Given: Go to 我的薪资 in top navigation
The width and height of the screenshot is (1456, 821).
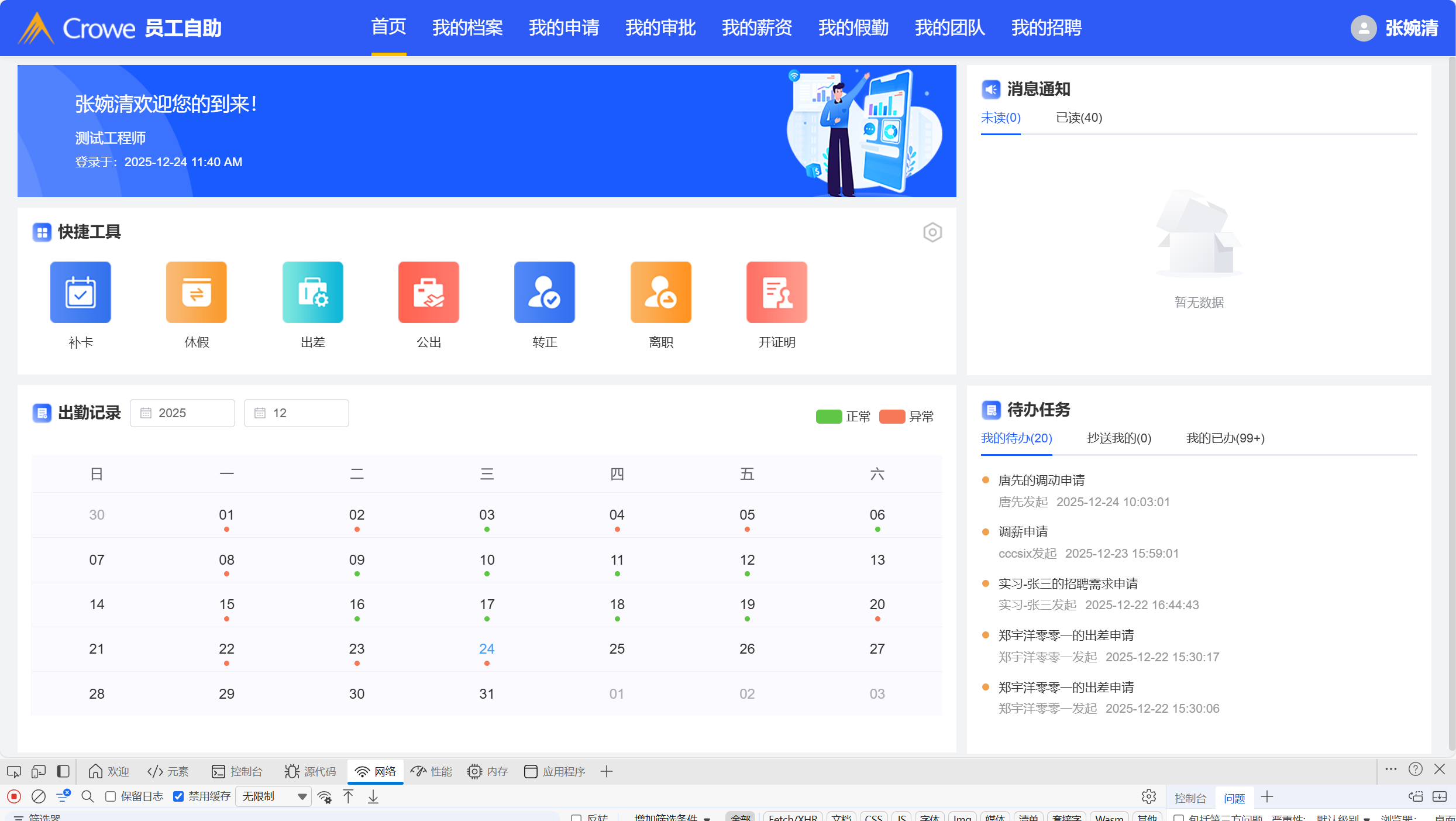Looking at the screenshot, I should pyautogui.click(x=756, y=28).
